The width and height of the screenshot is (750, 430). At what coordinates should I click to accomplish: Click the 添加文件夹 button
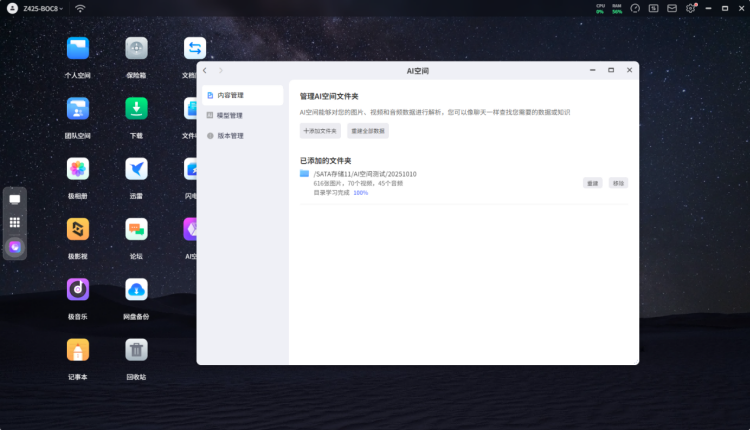[x=320, y=131]
